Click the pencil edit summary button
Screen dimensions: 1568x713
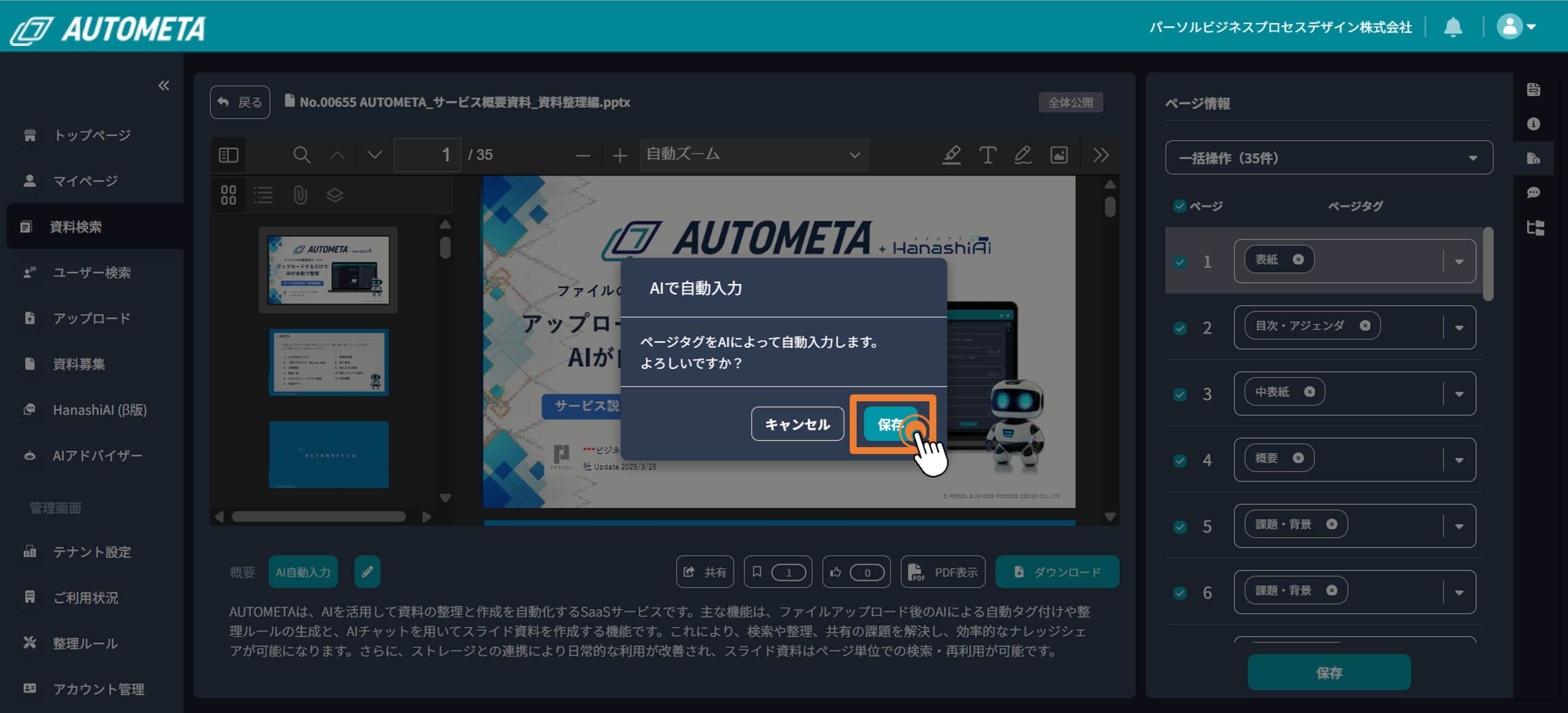pos(367,572)
